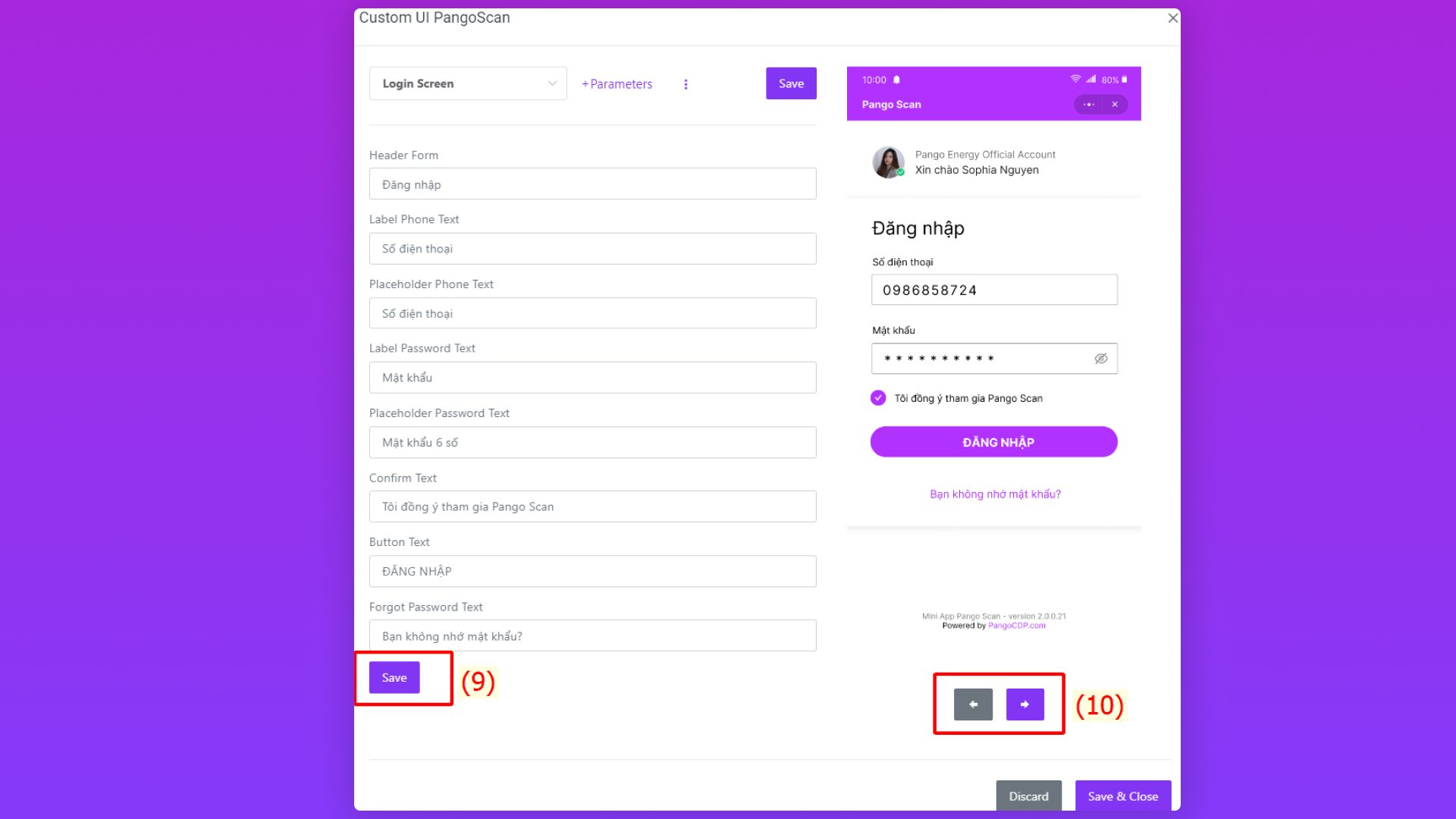Screen dimensions: 1456x819
Task: Focus the Placeholder Password Text field
Action: (592, 443)
